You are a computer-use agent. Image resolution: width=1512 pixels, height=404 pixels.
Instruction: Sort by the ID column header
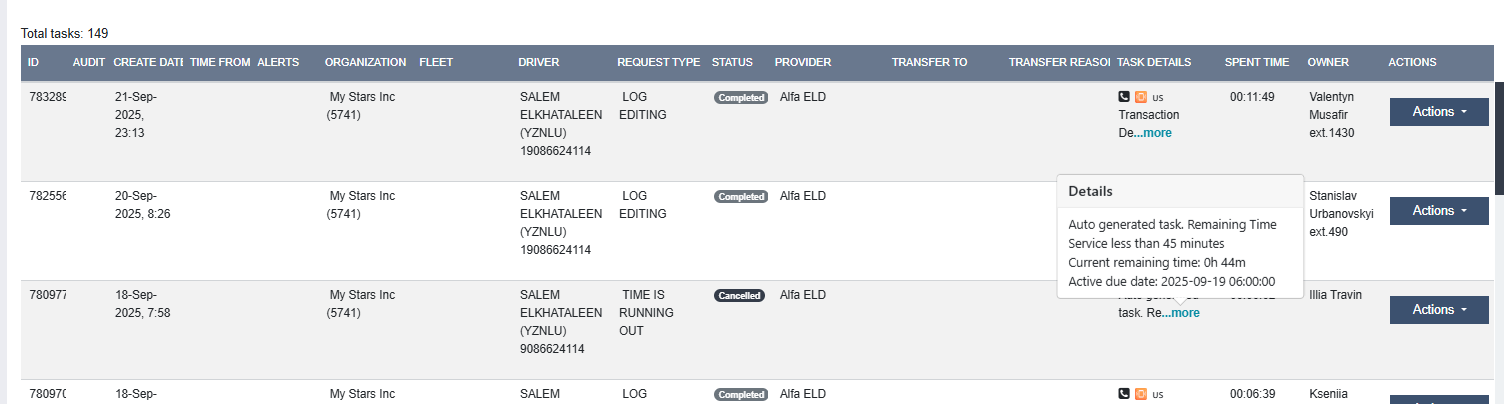point(34,62)
